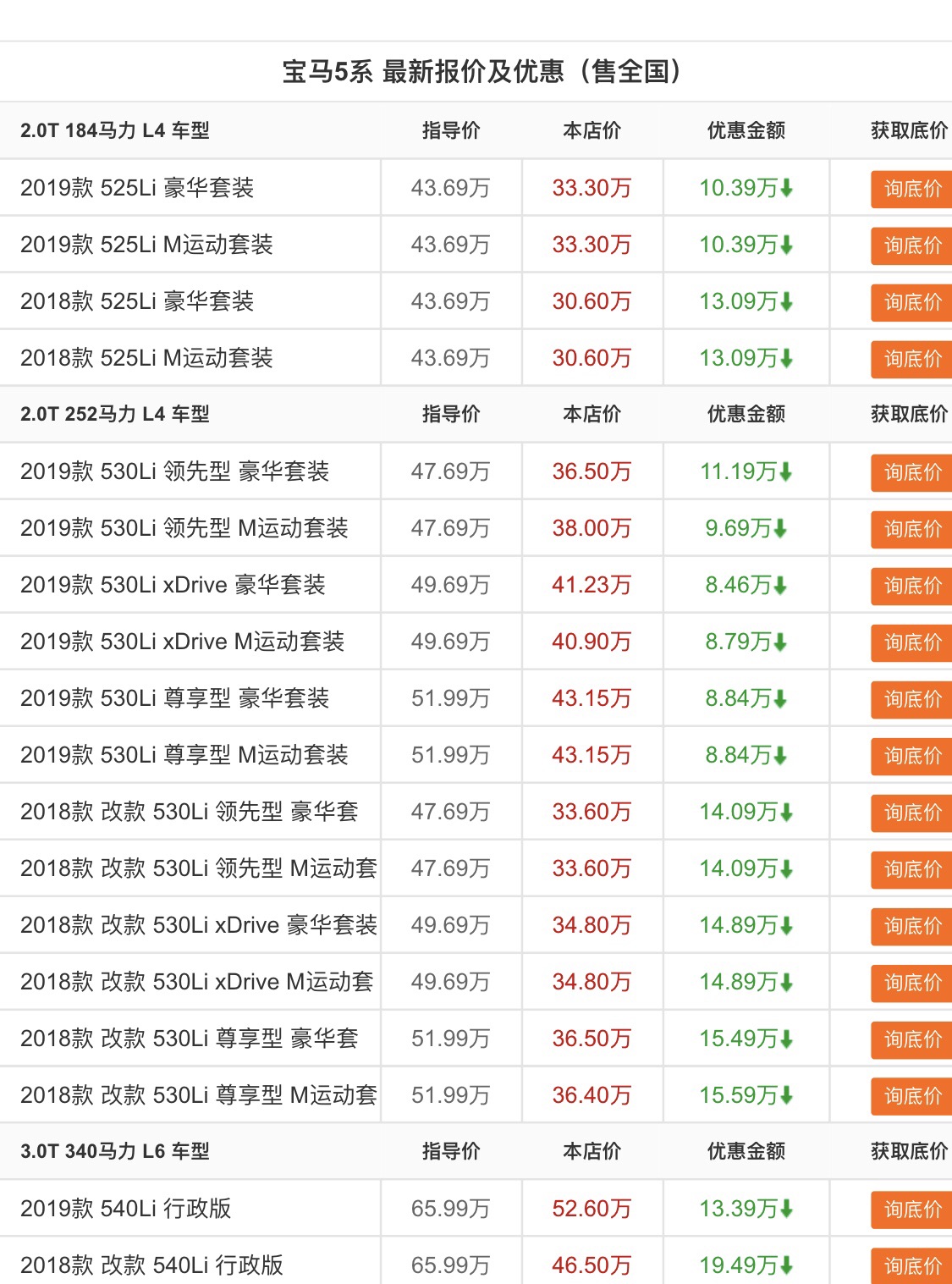Click 询底价 for 2018款 525Li M运动套装
Image resolution: width=952 pixels, height=1284 pixels.
(x=911, y=359)
